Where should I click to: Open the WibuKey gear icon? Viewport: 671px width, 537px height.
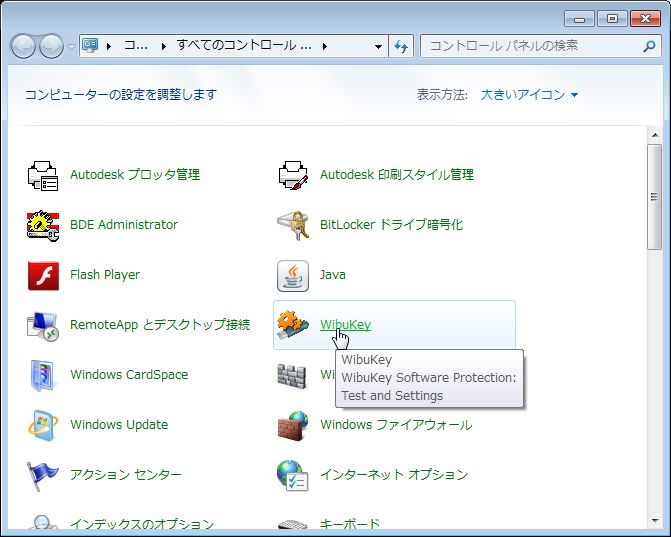[293, 325]
